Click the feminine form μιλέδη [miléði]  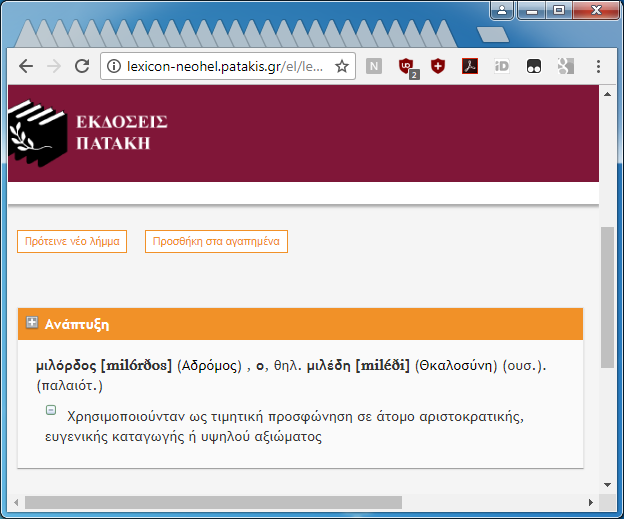(358, 365)
